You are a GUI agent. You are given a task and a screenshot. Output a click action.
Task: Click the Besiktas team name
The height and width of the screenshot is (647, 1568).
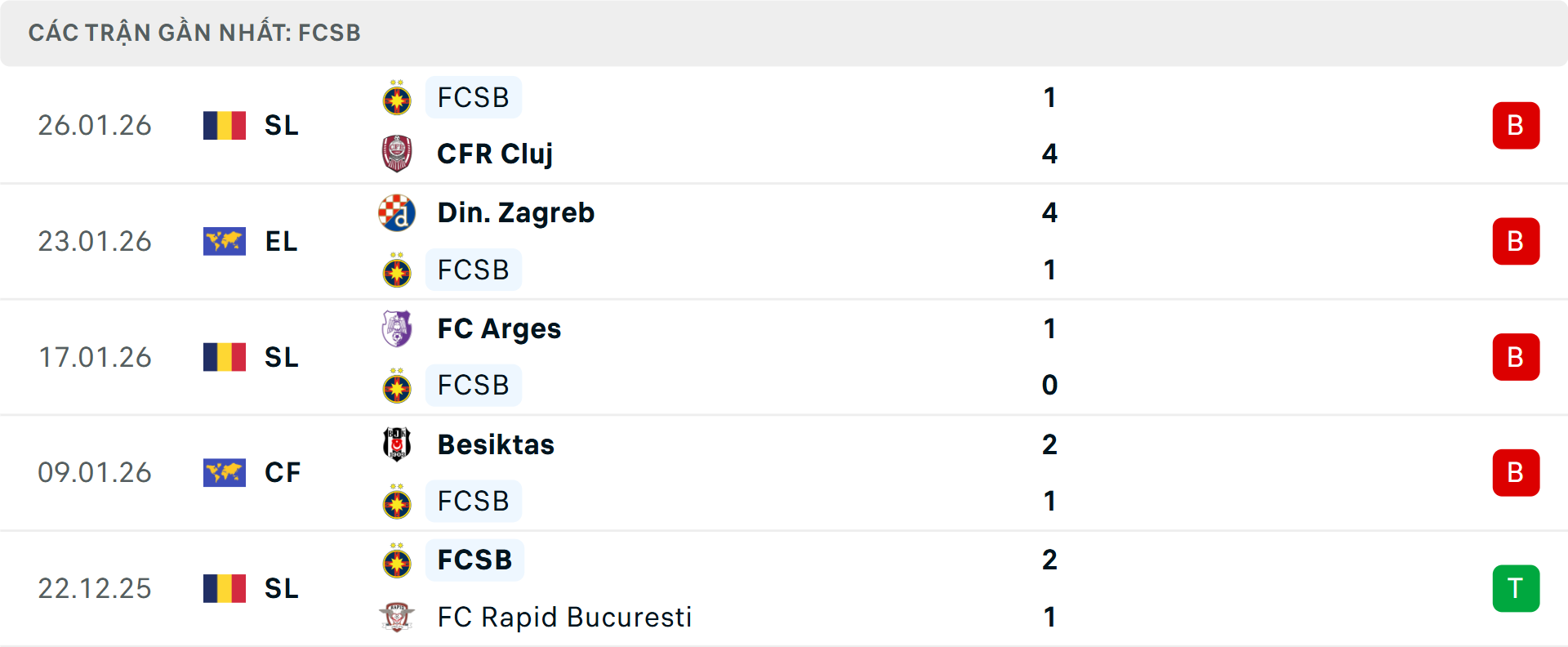pyautogui.click(x=495, y=444)
